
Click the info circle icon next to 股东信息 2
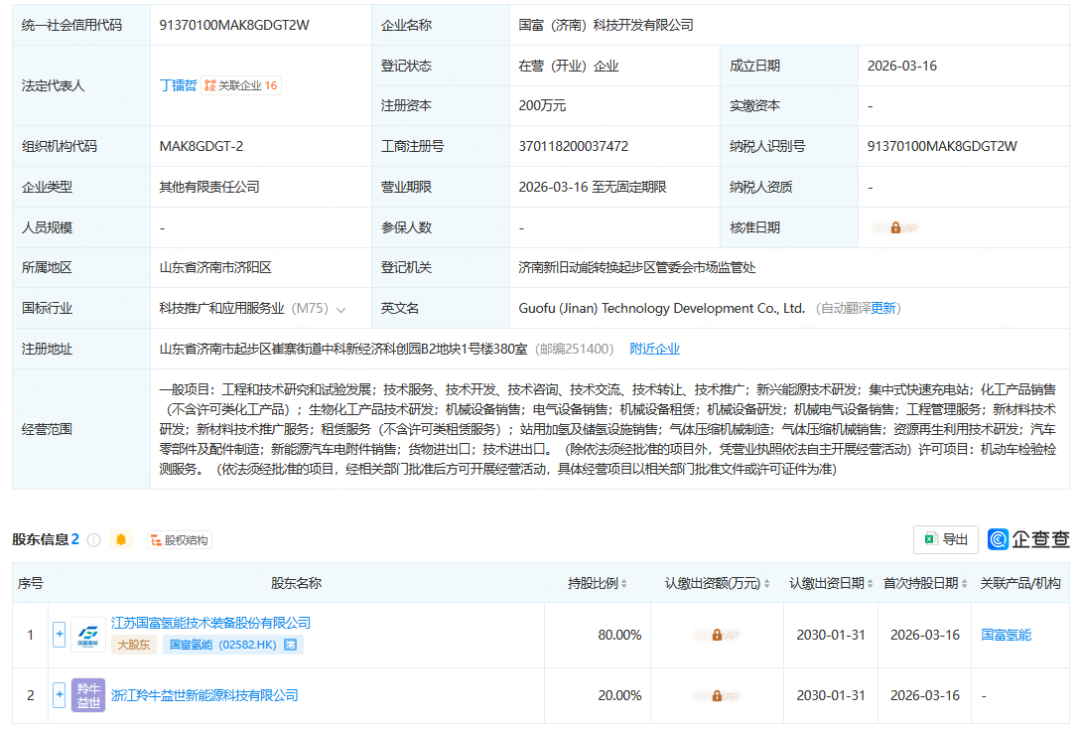[x=93, y=540]
